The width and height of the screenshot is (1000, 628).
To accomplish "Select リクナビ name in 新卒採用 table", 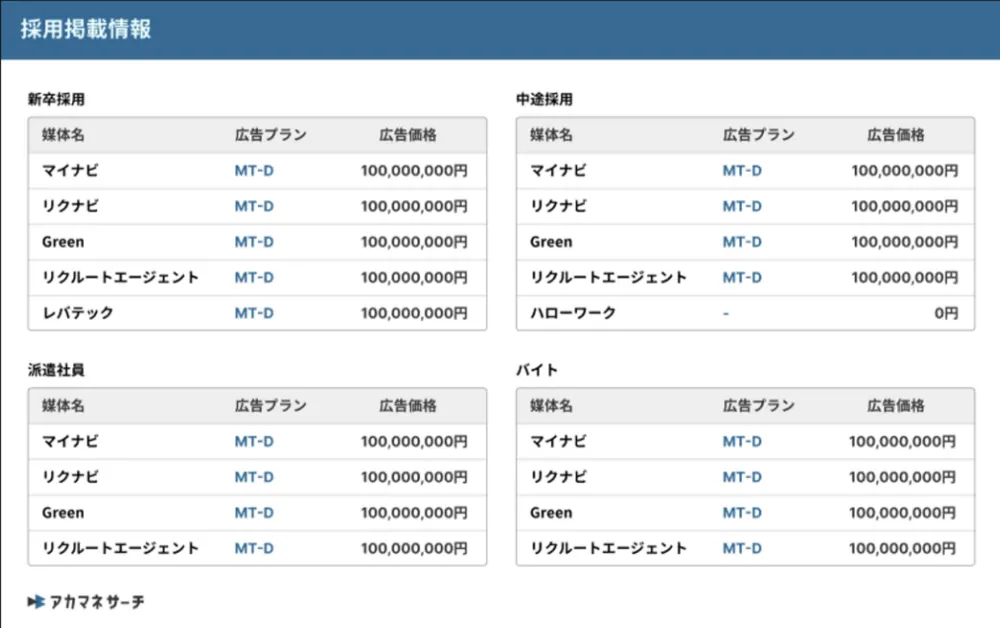I will click(x=70, y=207).
